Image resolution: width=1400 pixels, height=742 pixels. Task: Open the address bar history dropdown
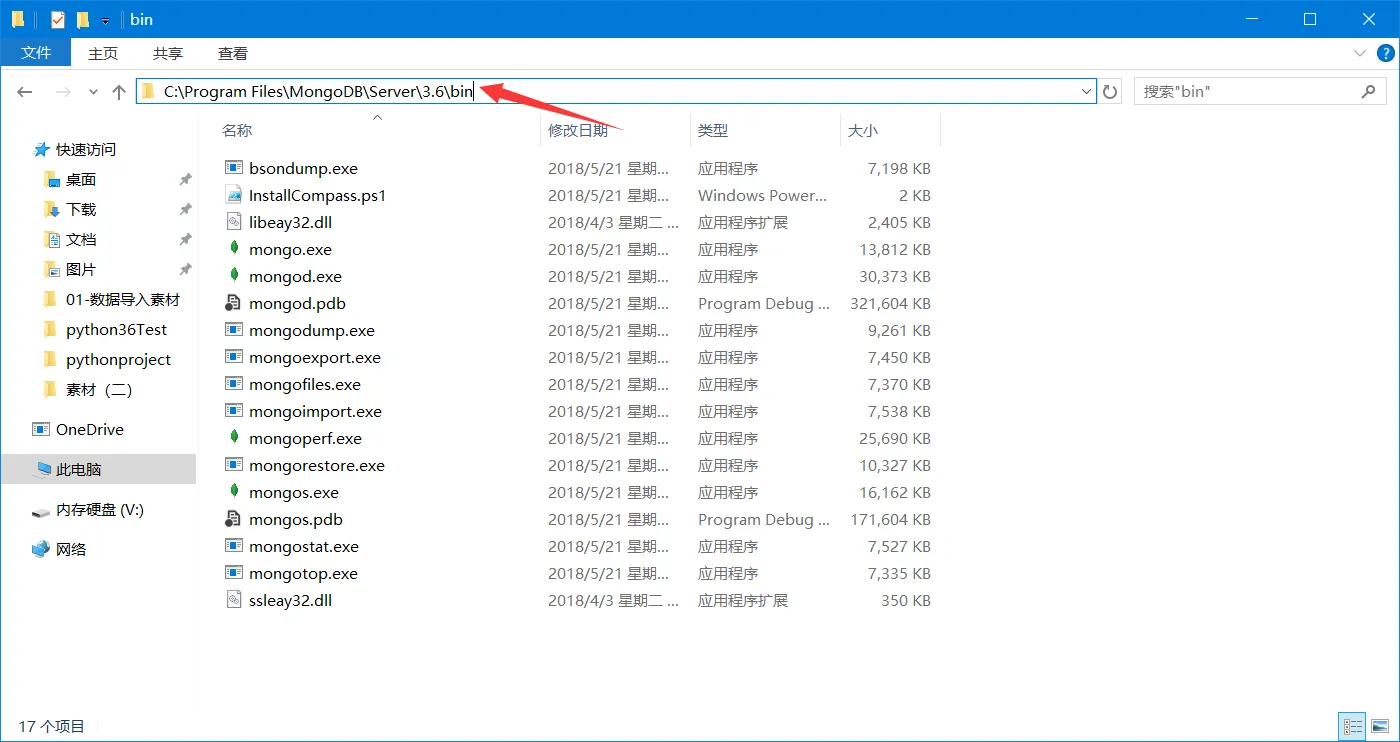(x=1086, y=92)
